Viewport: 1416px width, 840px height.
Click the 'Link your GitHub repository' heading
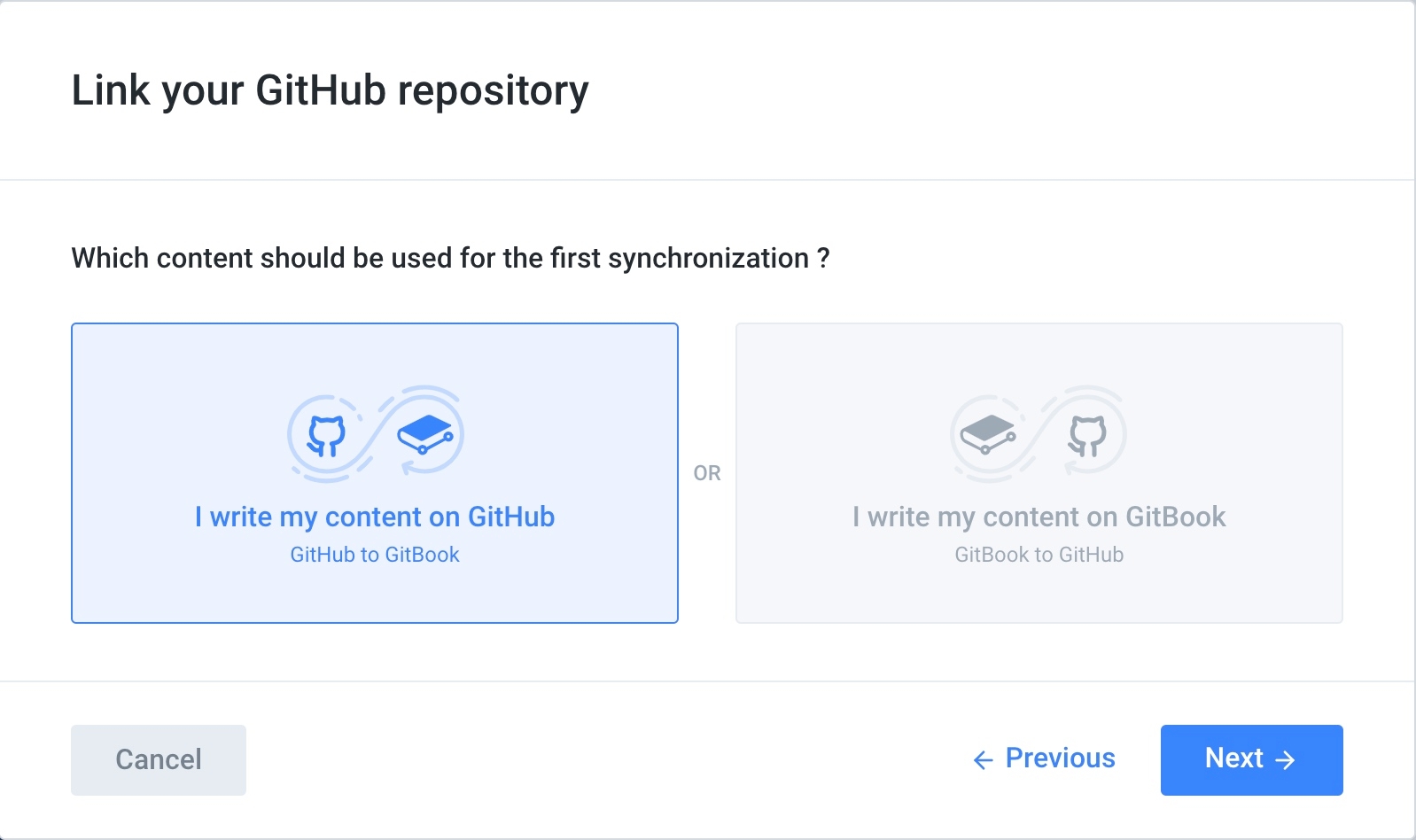330,90
